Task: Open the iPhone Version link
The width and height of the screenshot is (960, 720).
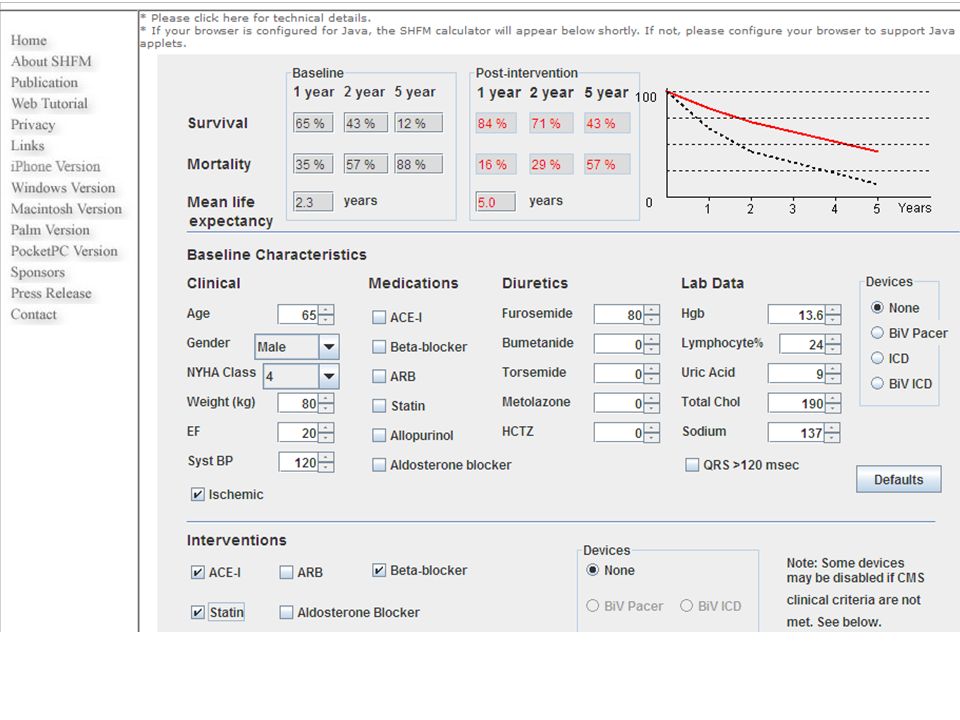Action: (x=55, y=167)
